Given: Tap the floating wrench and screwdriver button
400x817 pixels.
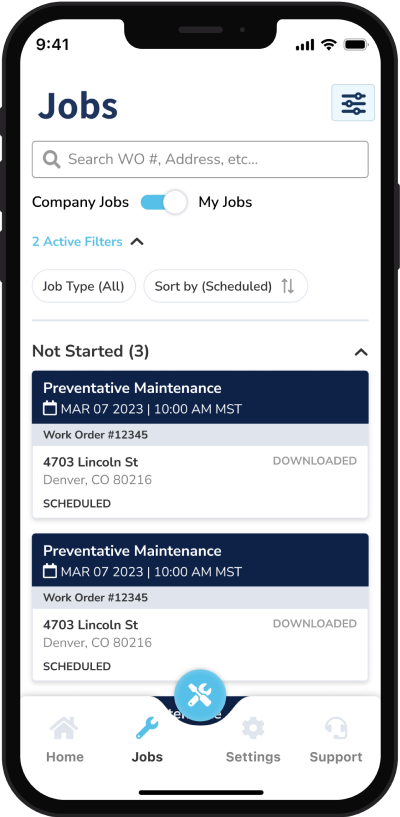Looking at the screenshot, I should [200, 695].
